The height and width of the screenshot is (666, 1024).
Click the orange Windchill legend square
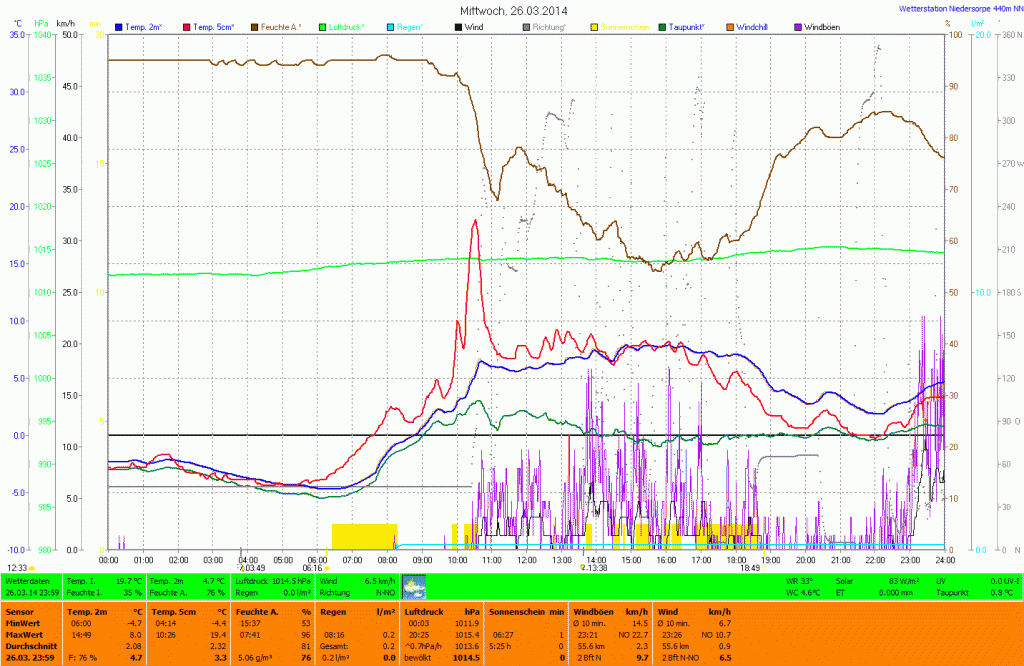click(x=729, y=25)
